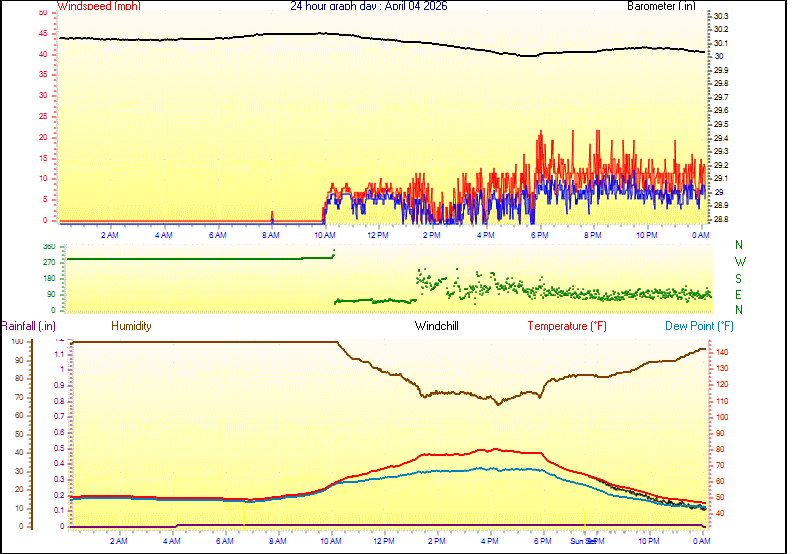Click the 'Sun 5th' marker on bottom time axis
Viewport: 798px width, 554px height.
584,541
